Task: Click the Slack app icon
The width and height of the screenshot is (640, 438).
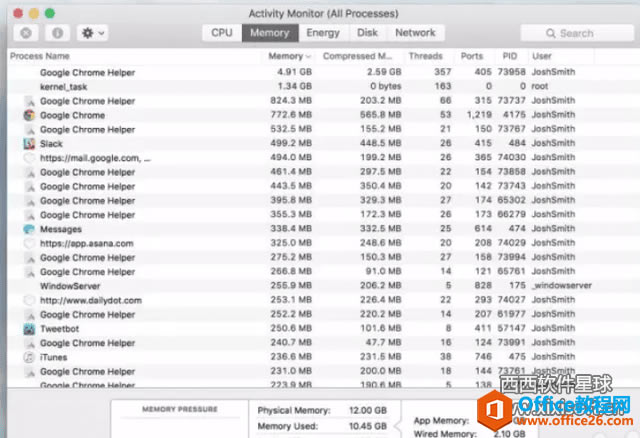Action: (x=29, y=144)
